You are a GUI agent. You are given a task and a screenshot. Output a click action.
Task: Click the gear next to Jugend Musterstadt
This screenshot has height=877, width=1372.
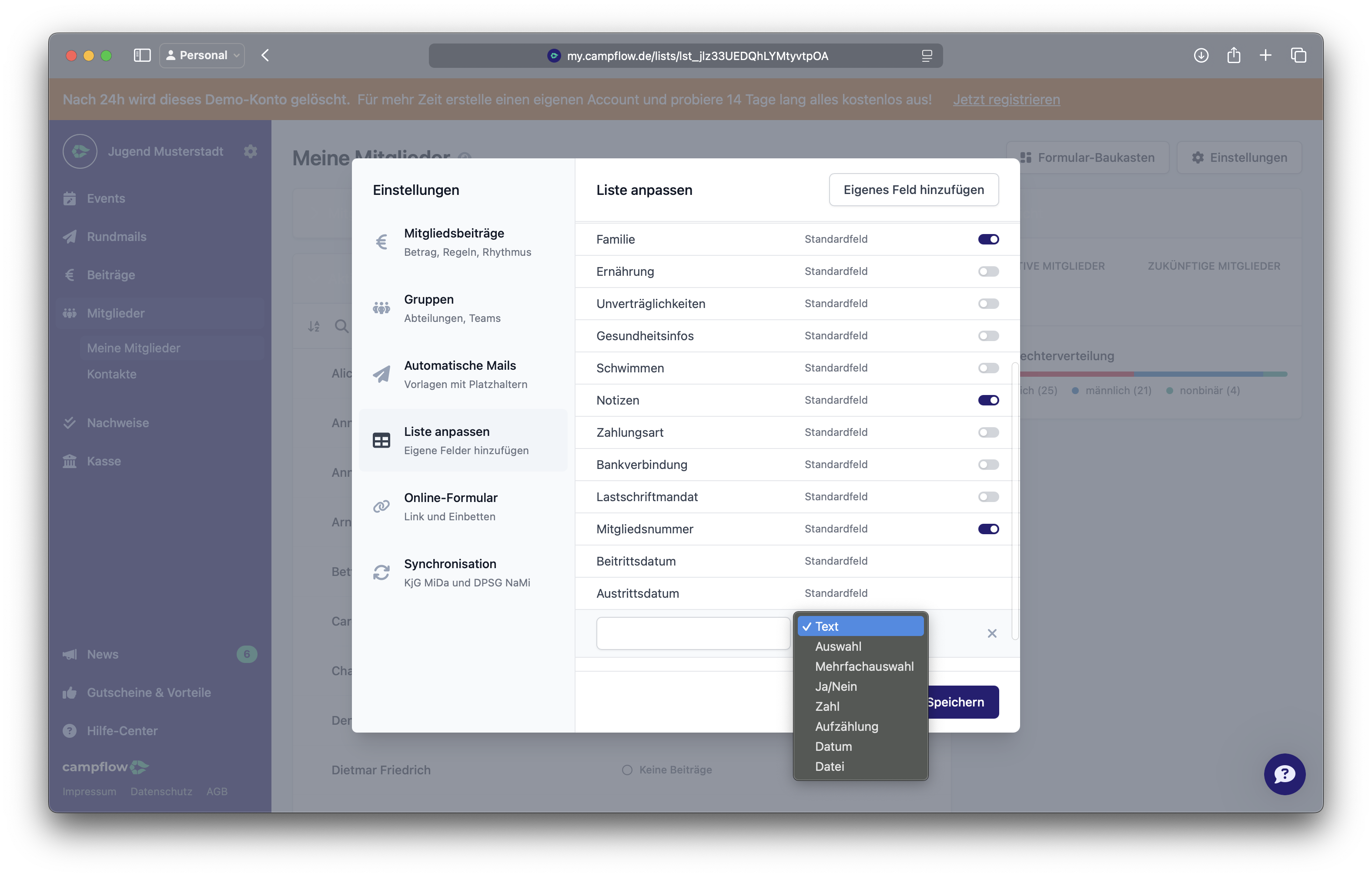pyautogui.click(x=250, y=151)
